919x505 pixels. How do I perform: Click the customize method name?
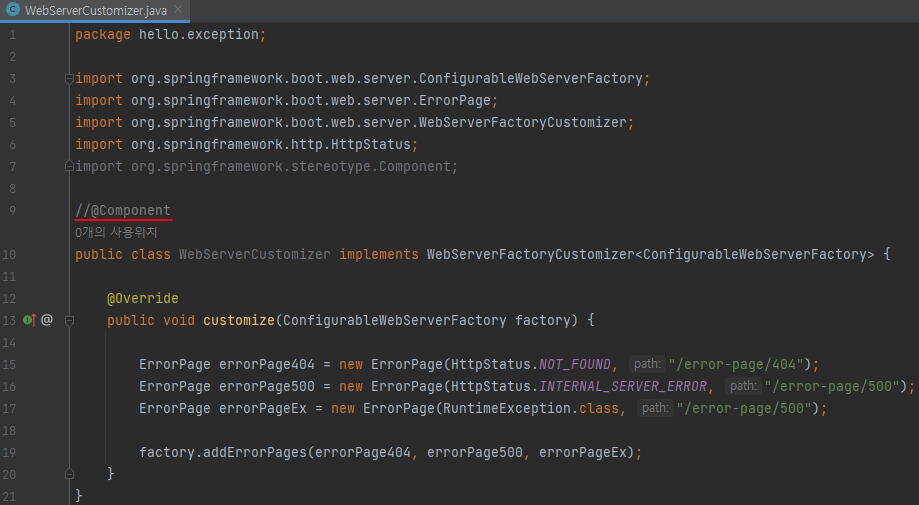[x=239, y=320]
